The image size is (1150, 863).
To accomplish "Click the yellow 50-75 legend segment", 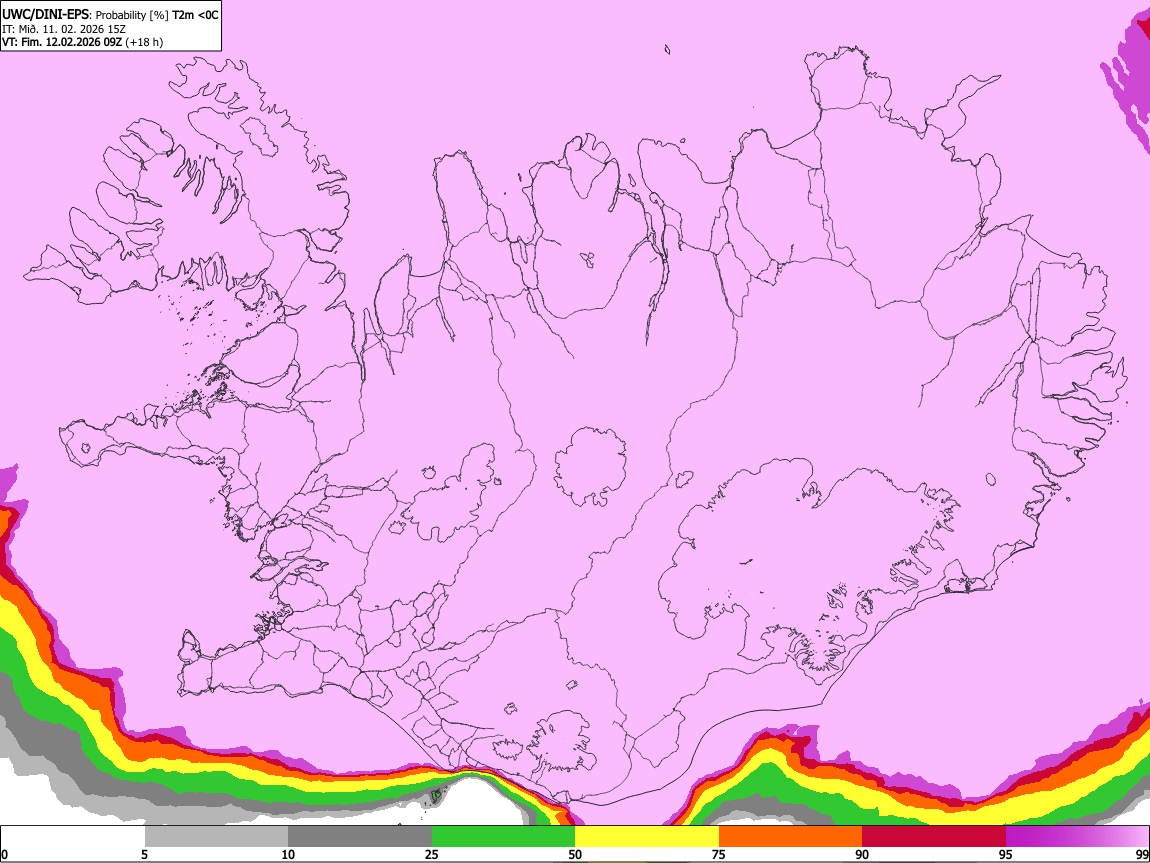I will tap(647, 837).
